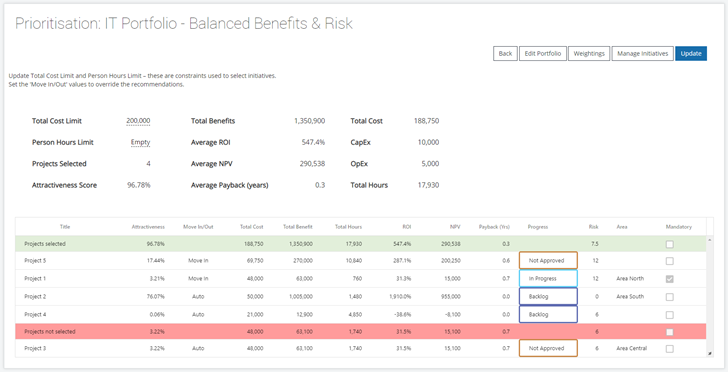Open Move In/Out Auto dropdown for Project 3
This screenshot has width=728, height=372.
pyautogui.click(x=198, y=348)
